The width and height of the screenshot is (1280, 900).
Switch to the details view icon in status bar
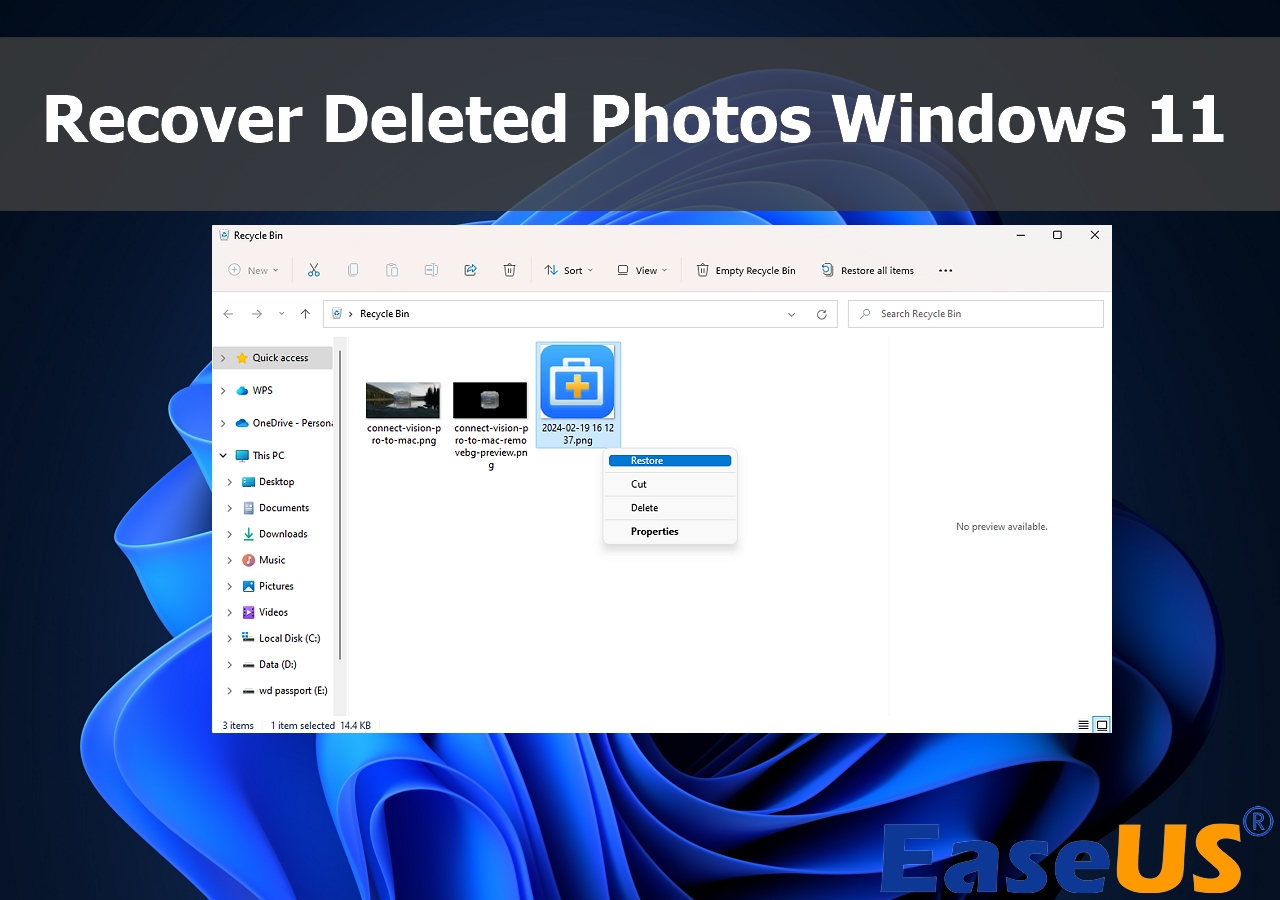[1083, 725]
